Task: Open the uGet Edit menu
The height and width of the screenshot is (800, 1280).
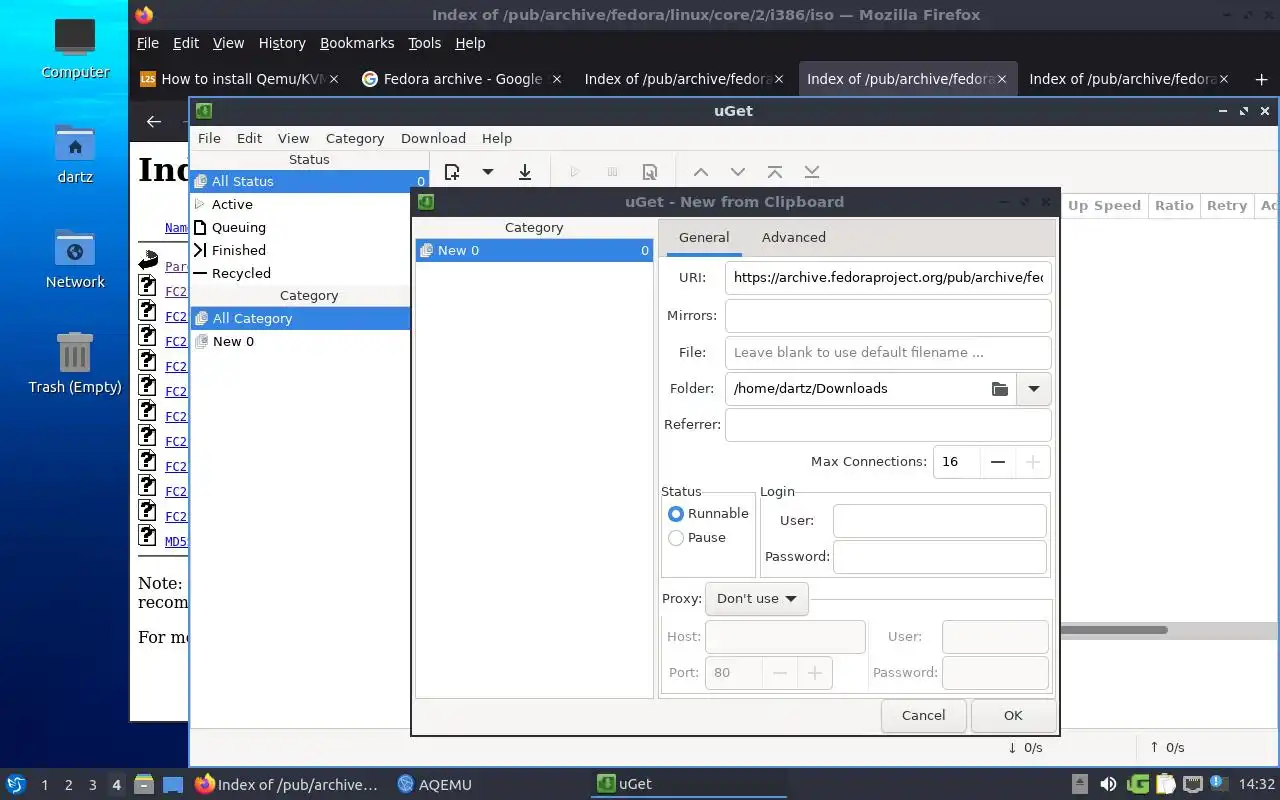Action: [x=249, y=139]
